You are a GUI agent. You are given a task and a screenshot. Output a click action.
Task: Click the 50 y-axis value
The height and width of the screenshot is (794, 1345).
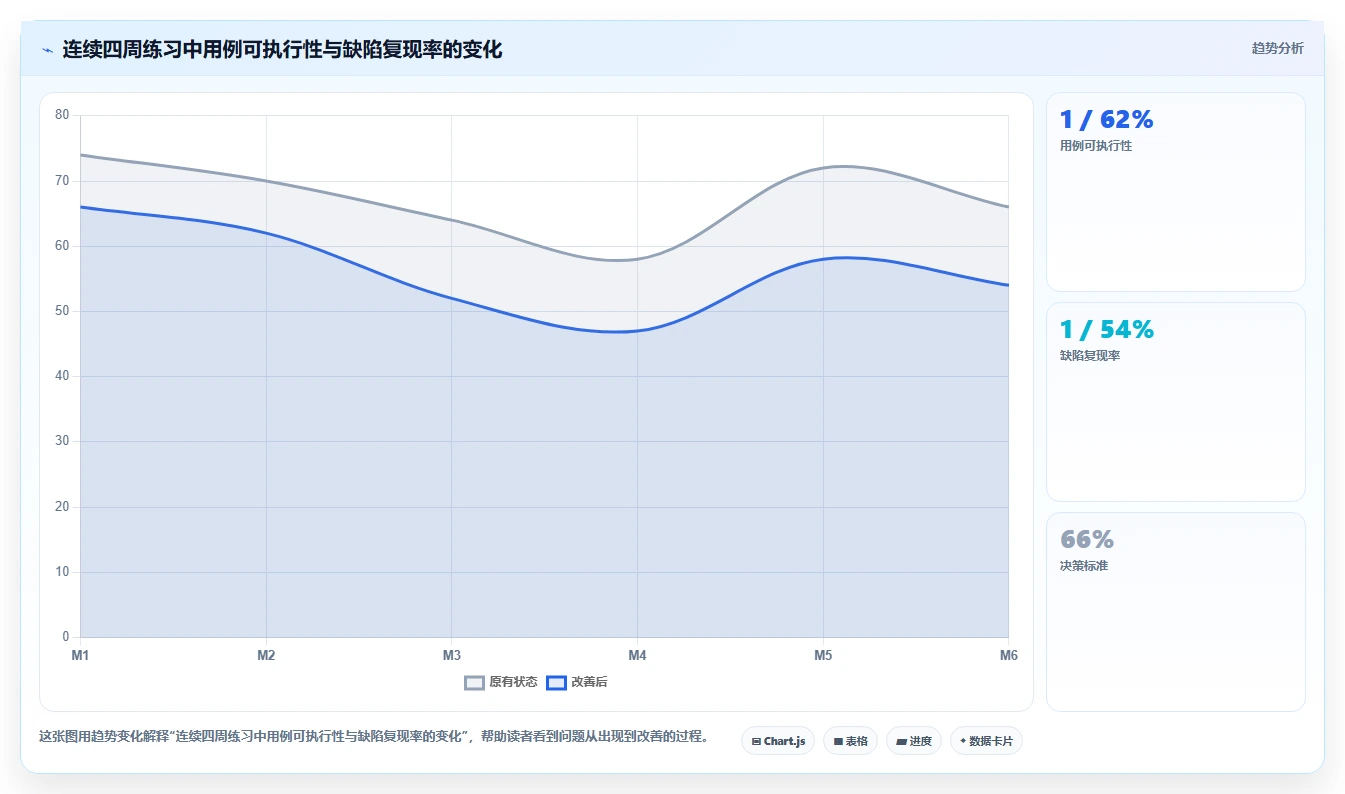tap(62, 311)
